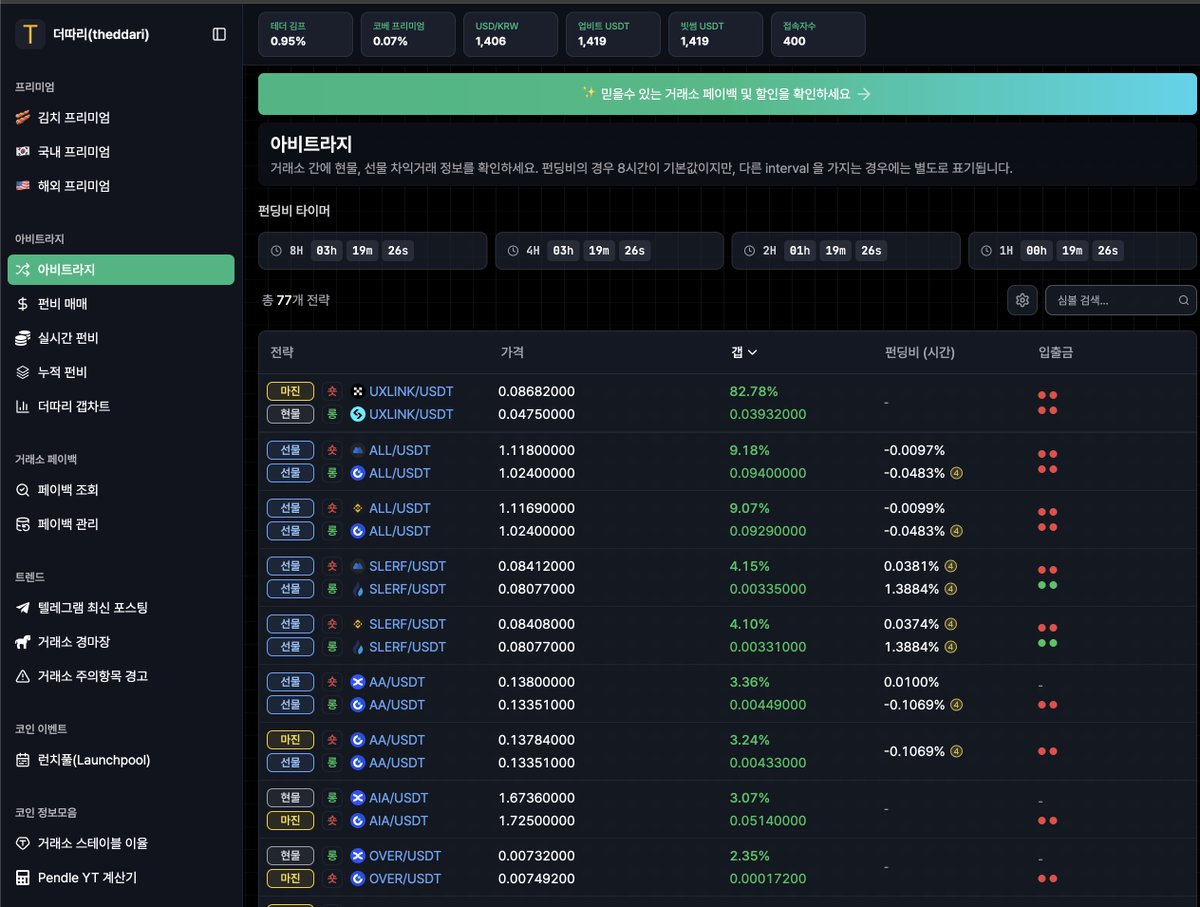Click the 1H funding timer clock icon
The height and width of the screenshot is (907, 1200).
tap(986, 251)
